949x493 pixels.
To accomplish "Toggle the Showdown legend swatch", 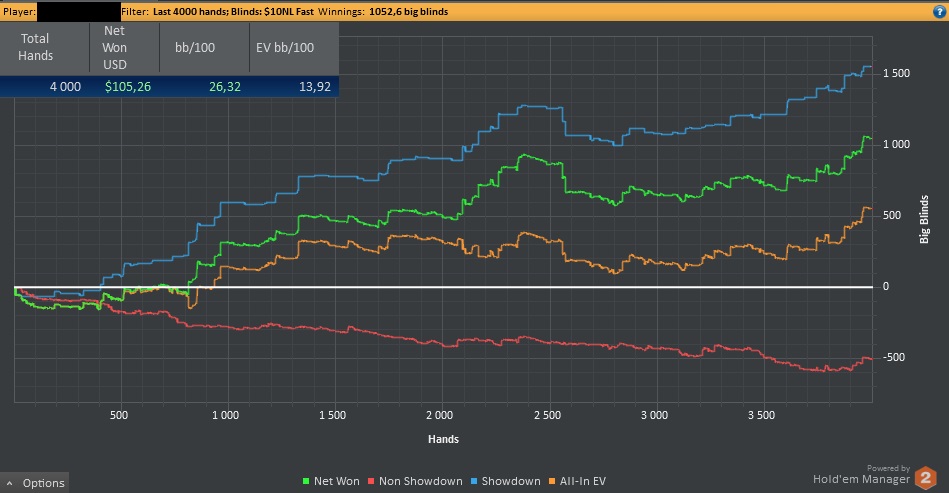I will point(474,482).
